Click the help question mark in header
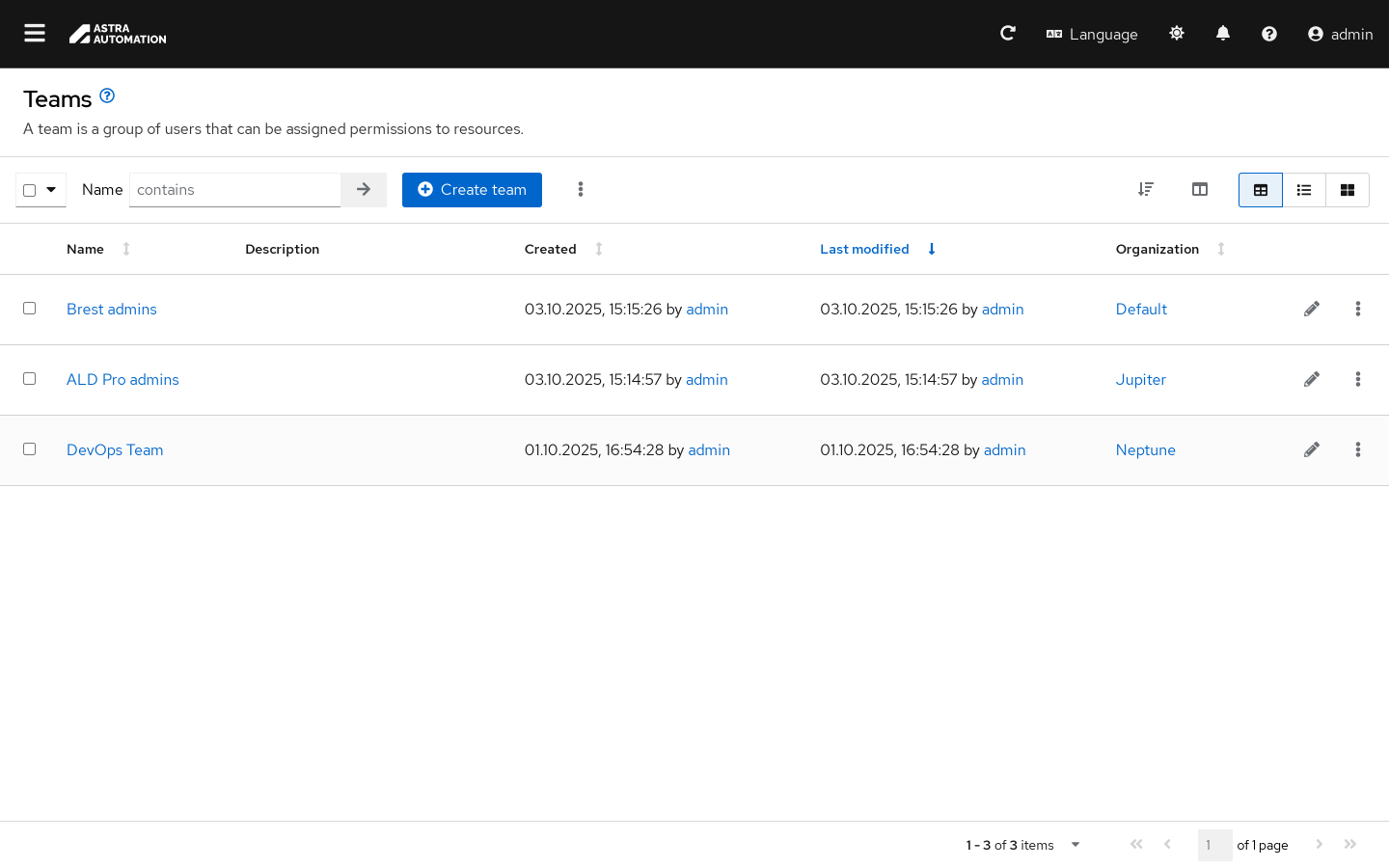The image size is (1389, 868). pyautogui.click(x=1269, y=34)
